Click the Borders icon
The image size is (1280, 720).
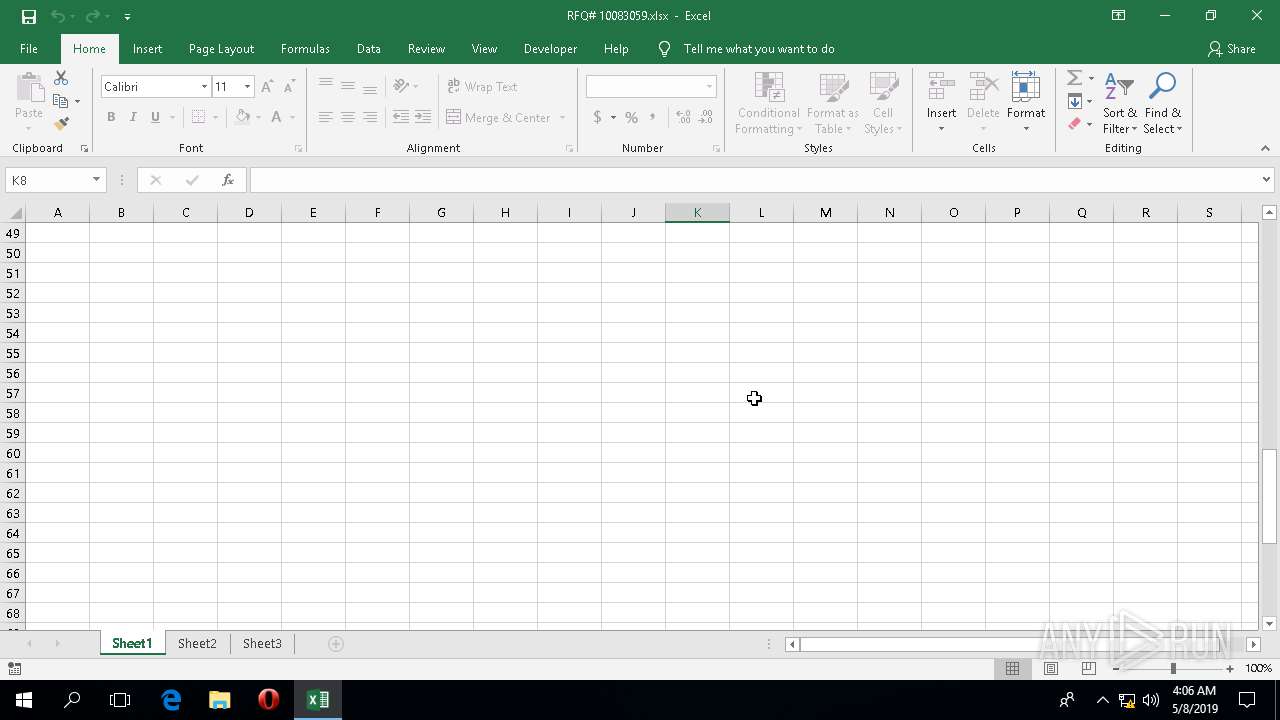[x=198, y=117]
